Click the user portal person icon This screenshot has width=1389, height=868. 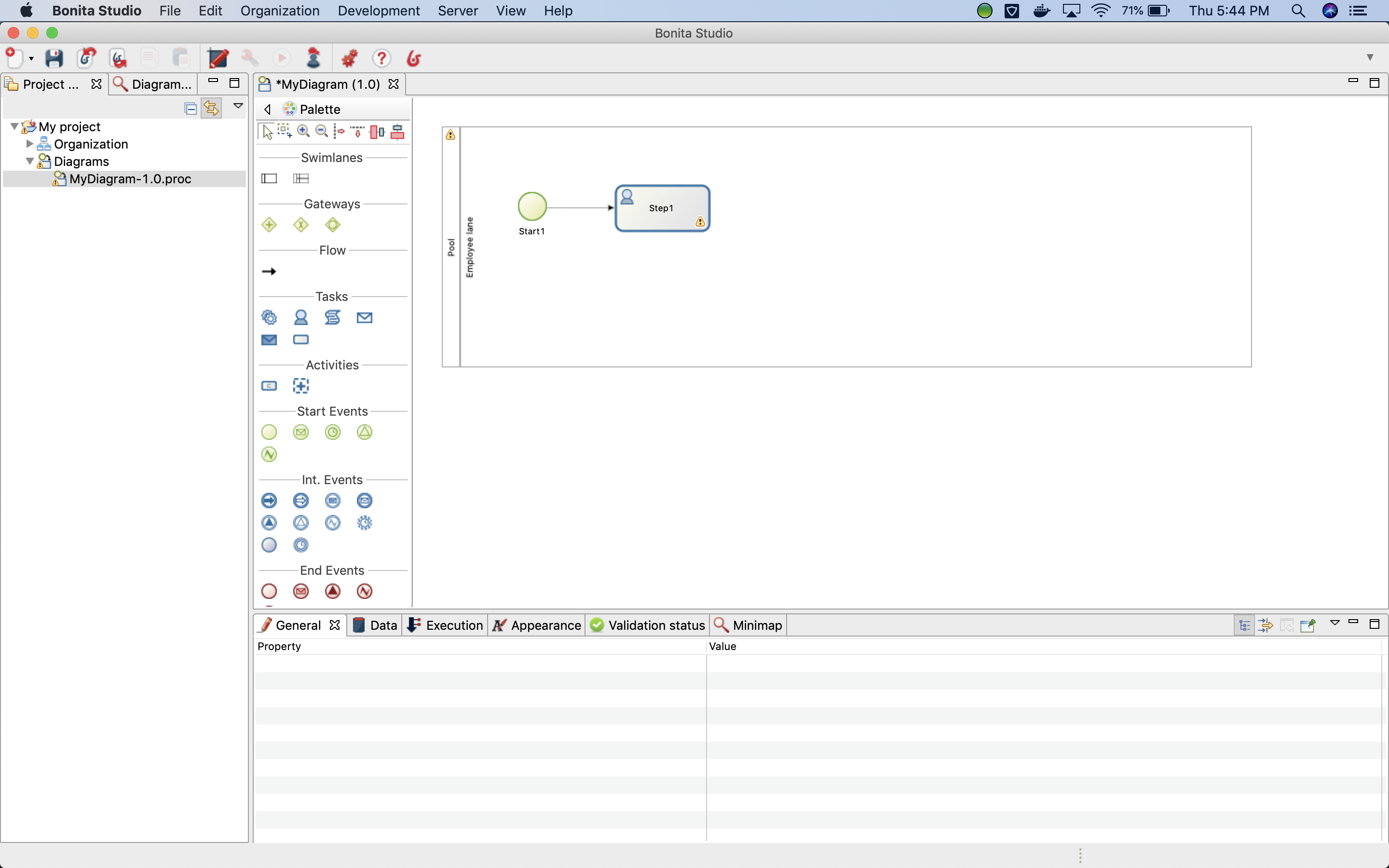[x=313, y=58]
